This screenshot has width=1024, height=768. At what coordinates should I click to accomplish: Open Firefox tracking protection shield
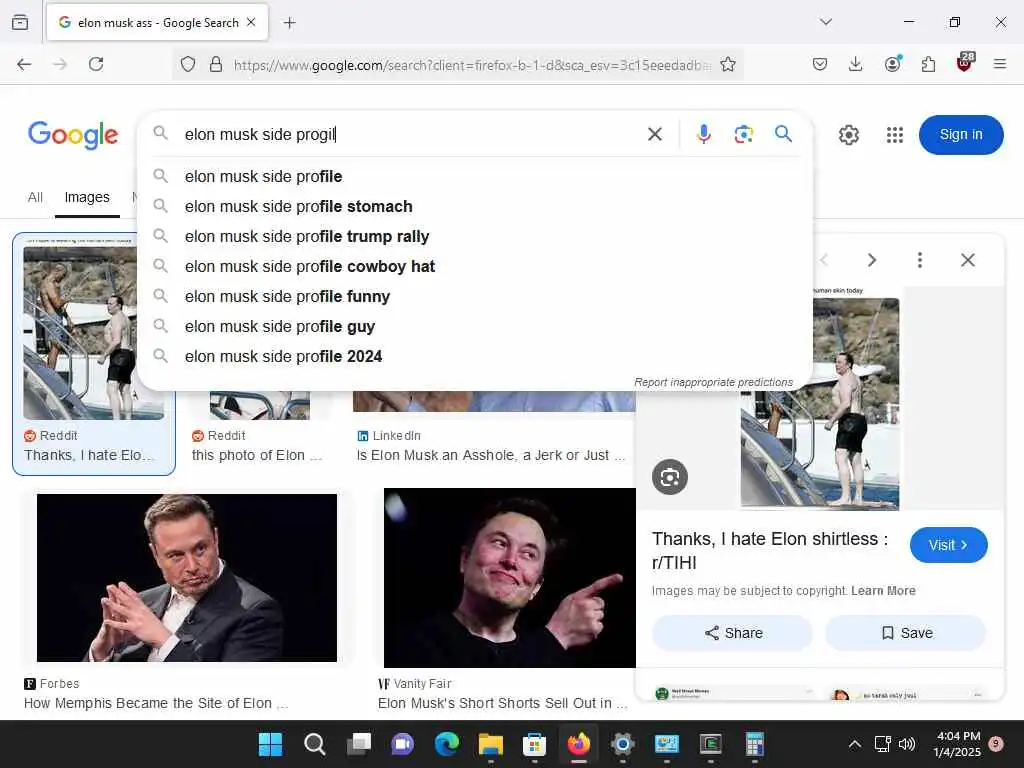pyautogui.click(x=187, y=64)
